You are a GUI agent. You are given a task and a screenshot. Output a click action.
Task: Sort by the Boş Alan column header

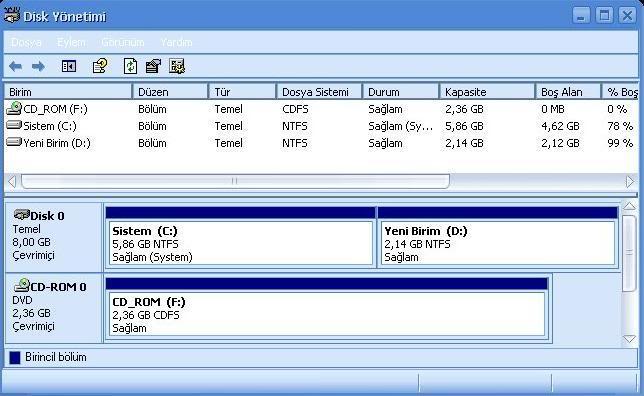[x=568, y=92]
